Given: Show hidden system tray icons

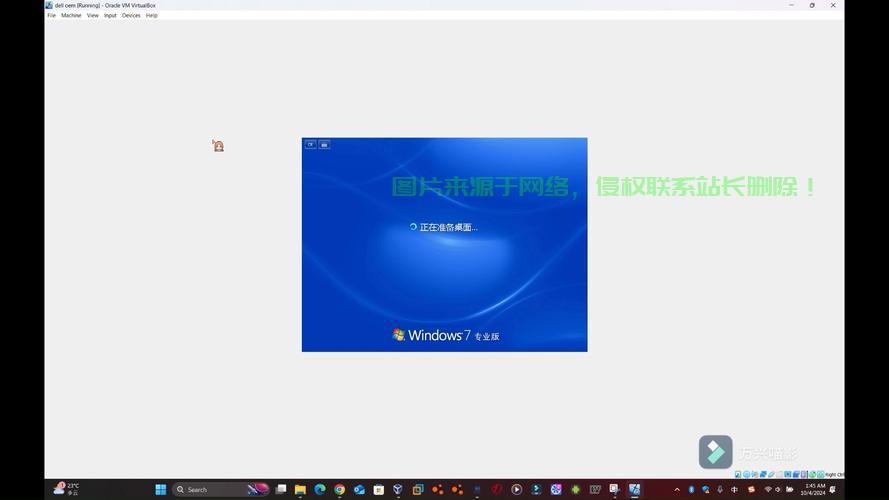Looking at the screenshot, I should 677,489.
